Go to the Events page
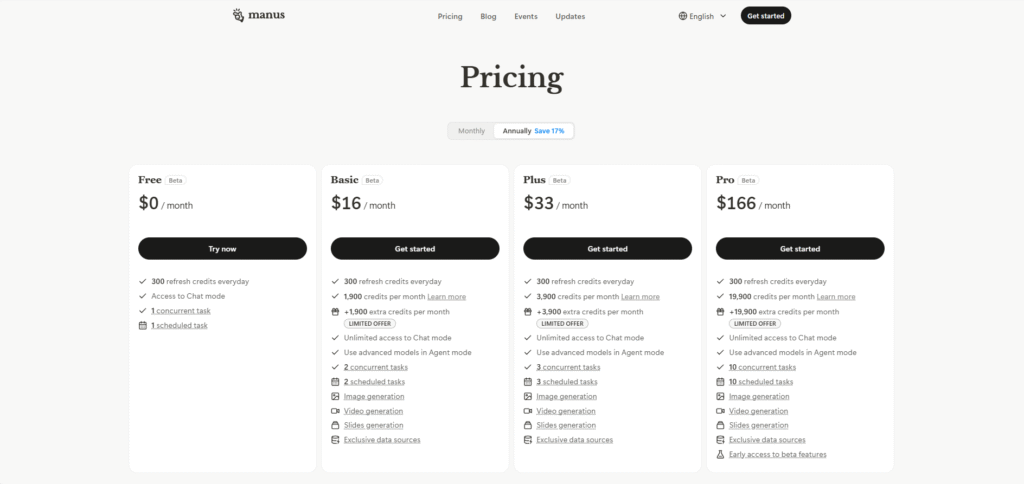This screenshot has width=1024, height=484. 526,16
